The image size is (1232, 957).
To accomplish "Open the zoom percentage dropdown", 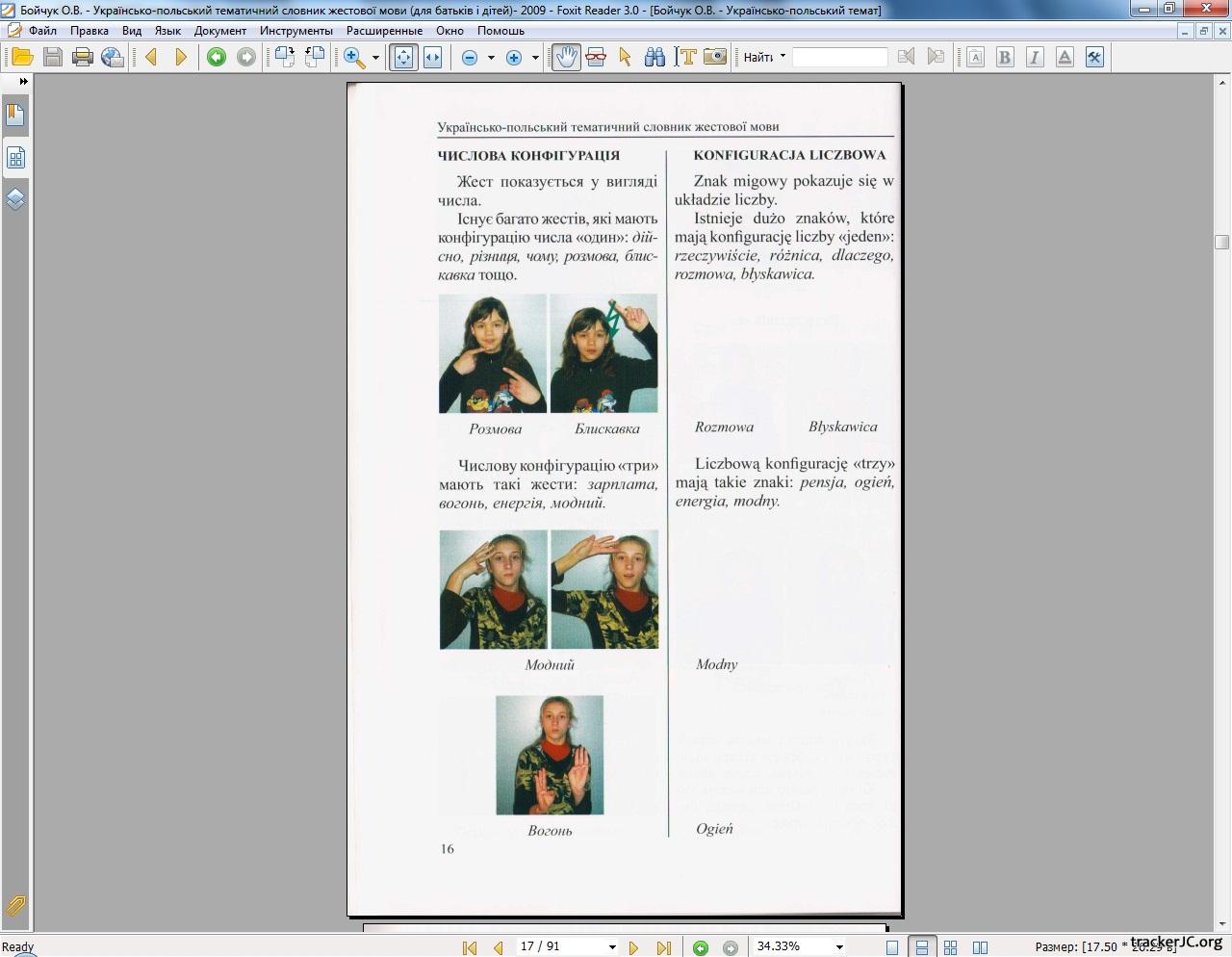I will (x=839, y=947).
